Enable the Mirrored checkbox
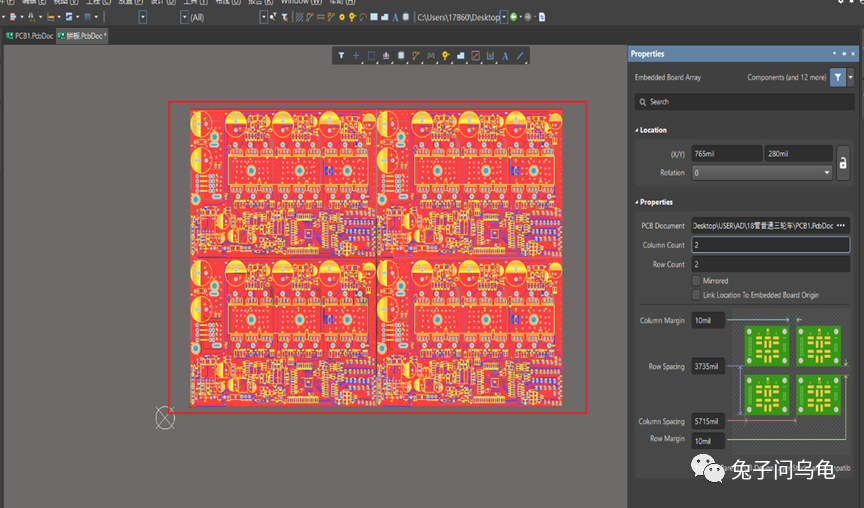864x508 pixels. [696, 281]
